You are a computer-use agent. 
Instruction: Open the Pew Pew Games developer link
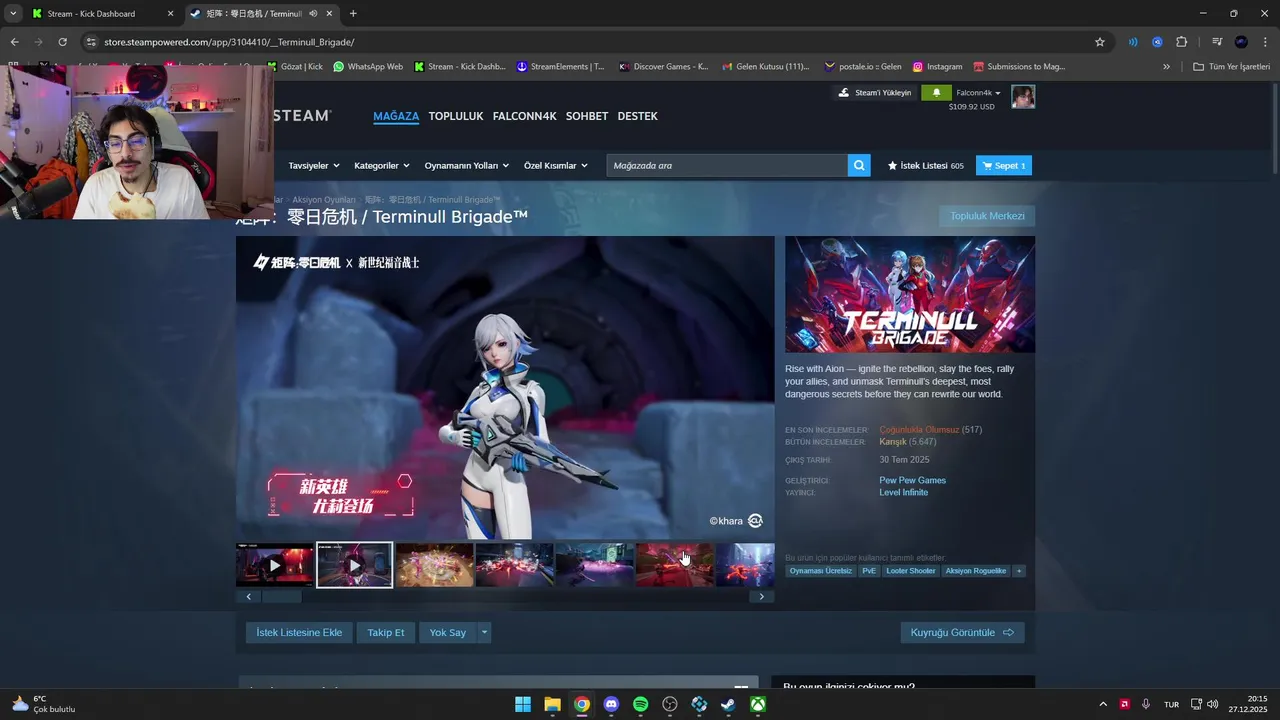[912, 480]
